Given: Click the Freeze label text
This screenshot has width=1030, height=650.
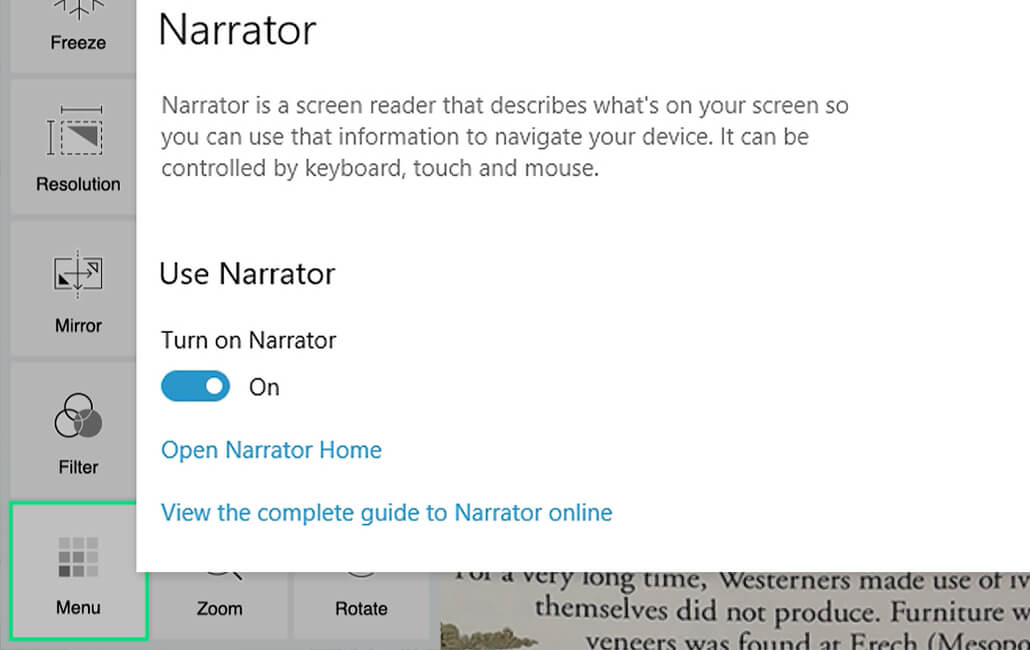Looking at the screenshot, I should coord(78,43).
